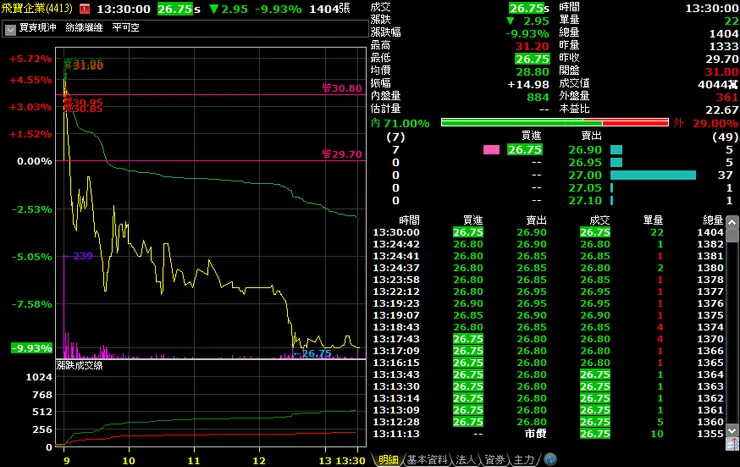Screen dimensions: 740x467
Task: Select ask price 26.90 in order book
Action: [x=585, y=150]
